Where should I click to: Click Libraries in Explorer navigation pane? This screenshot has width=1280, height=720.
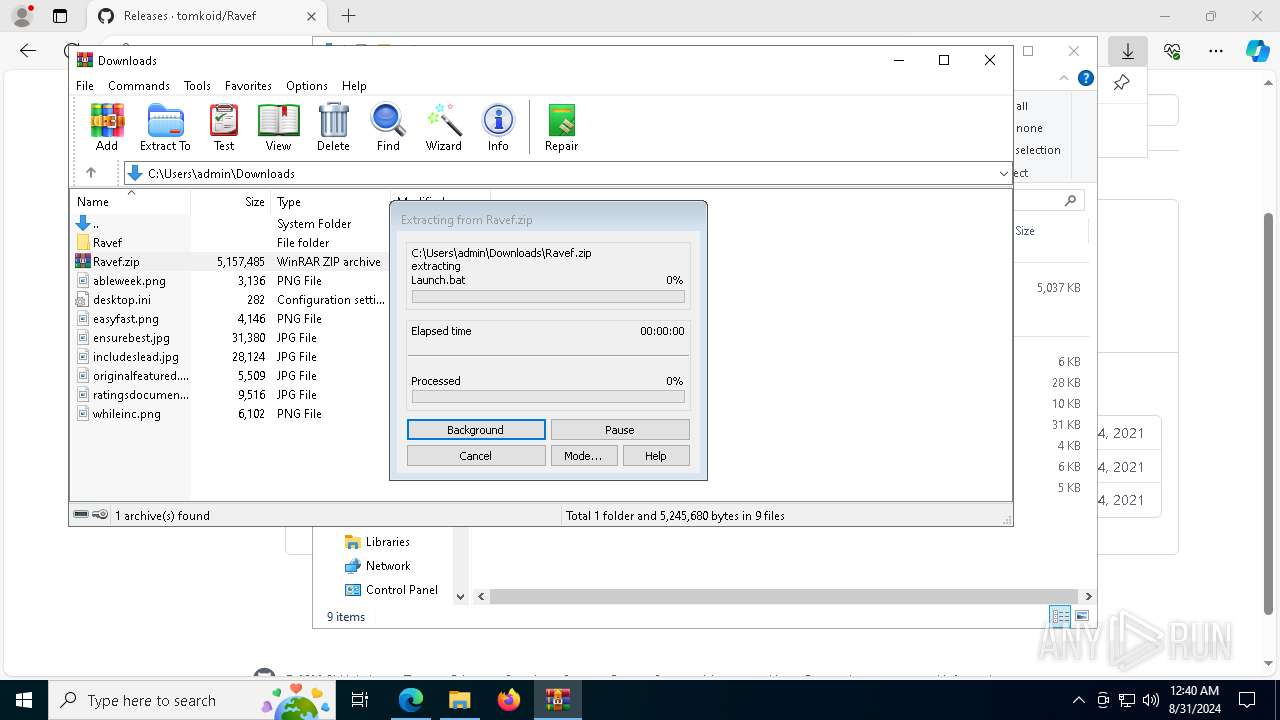point(387,541)
